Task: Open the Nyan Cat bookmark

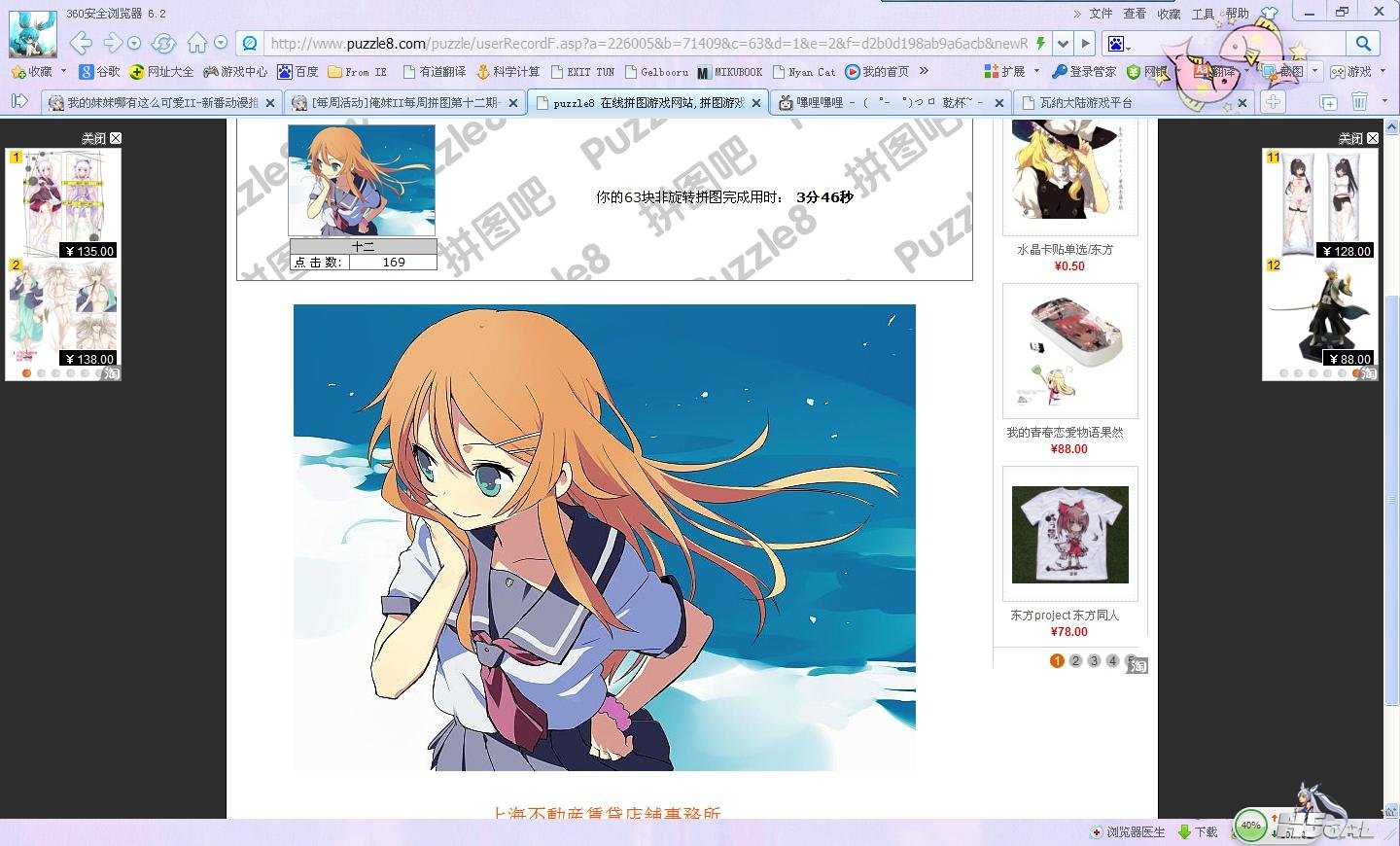Action: point(804,72)
